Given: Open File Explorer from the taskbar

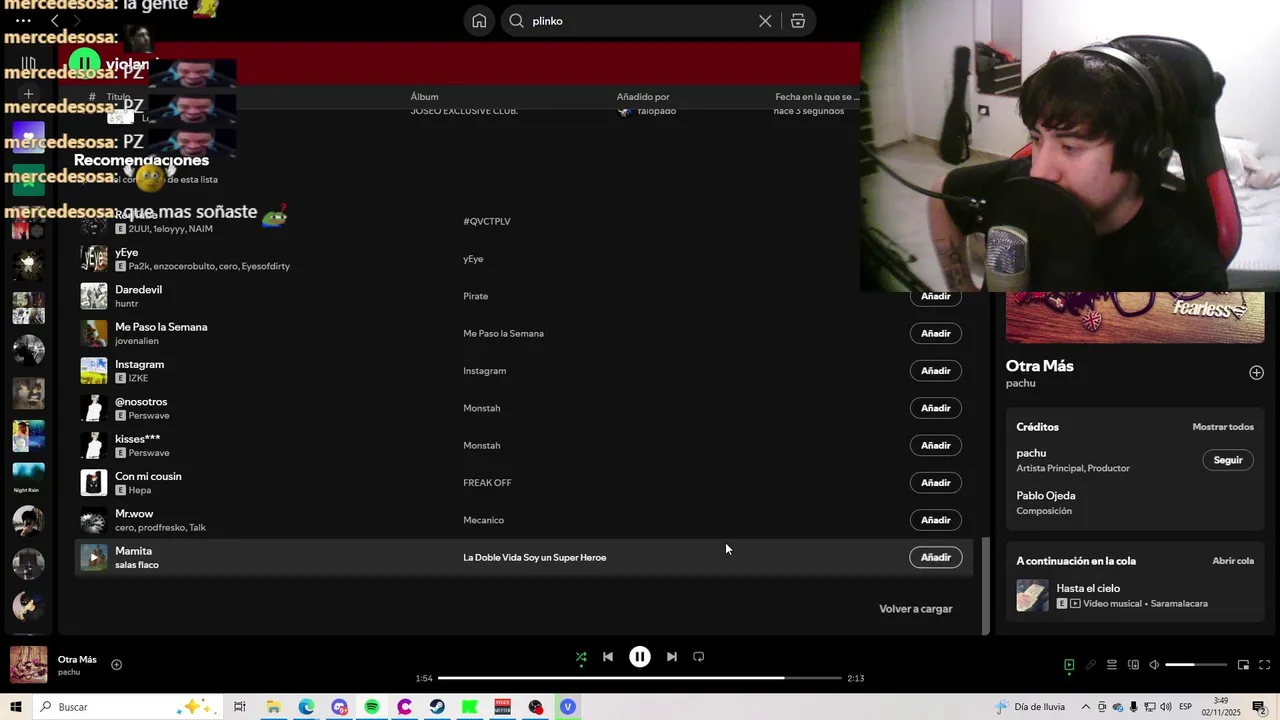Looking at the screenshot, I should pyautogui.click(x=273, y=707).
